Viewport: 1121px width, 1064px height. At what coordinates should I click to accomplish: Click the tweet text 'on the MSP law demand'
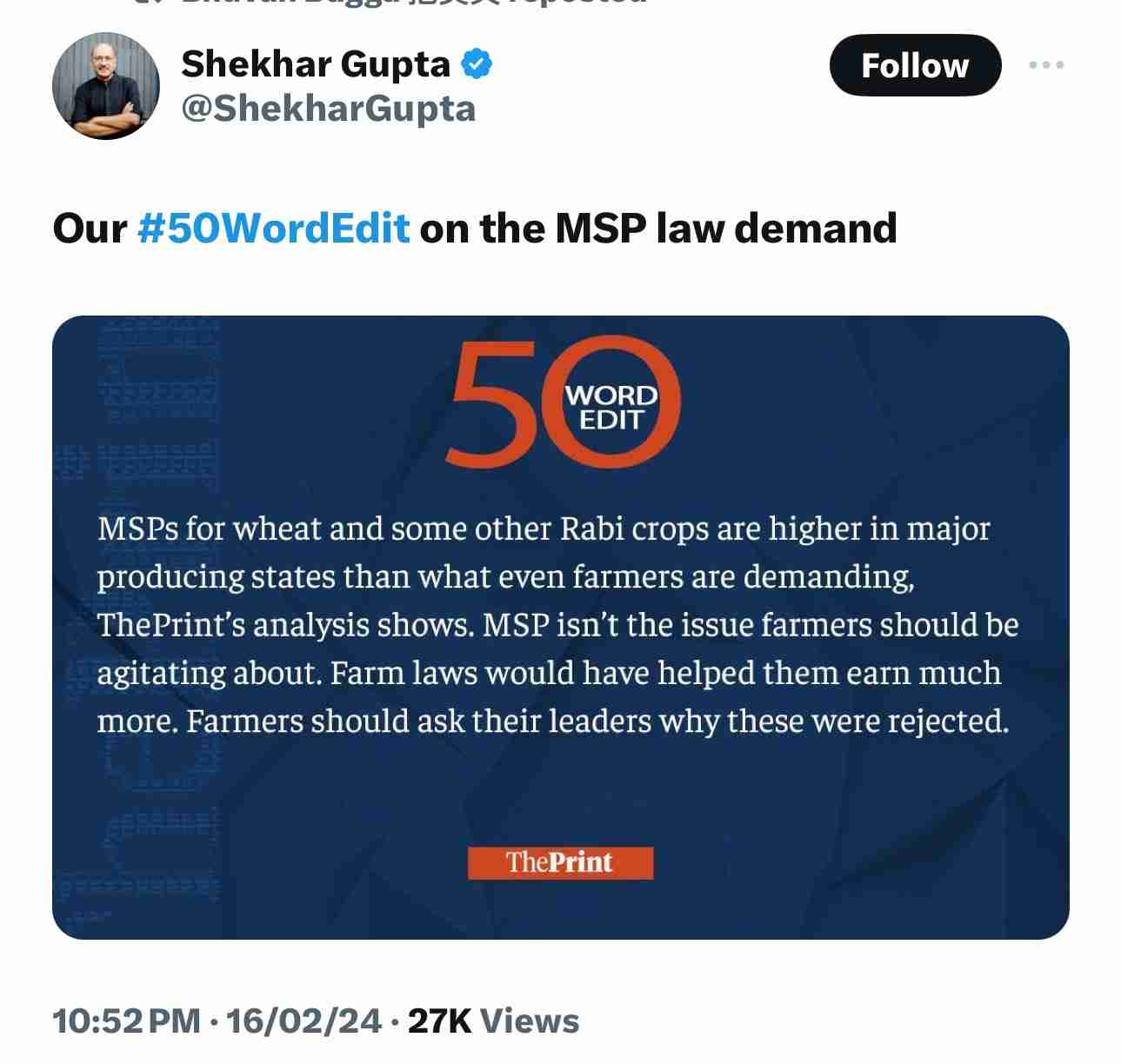(x=657, y=229)
